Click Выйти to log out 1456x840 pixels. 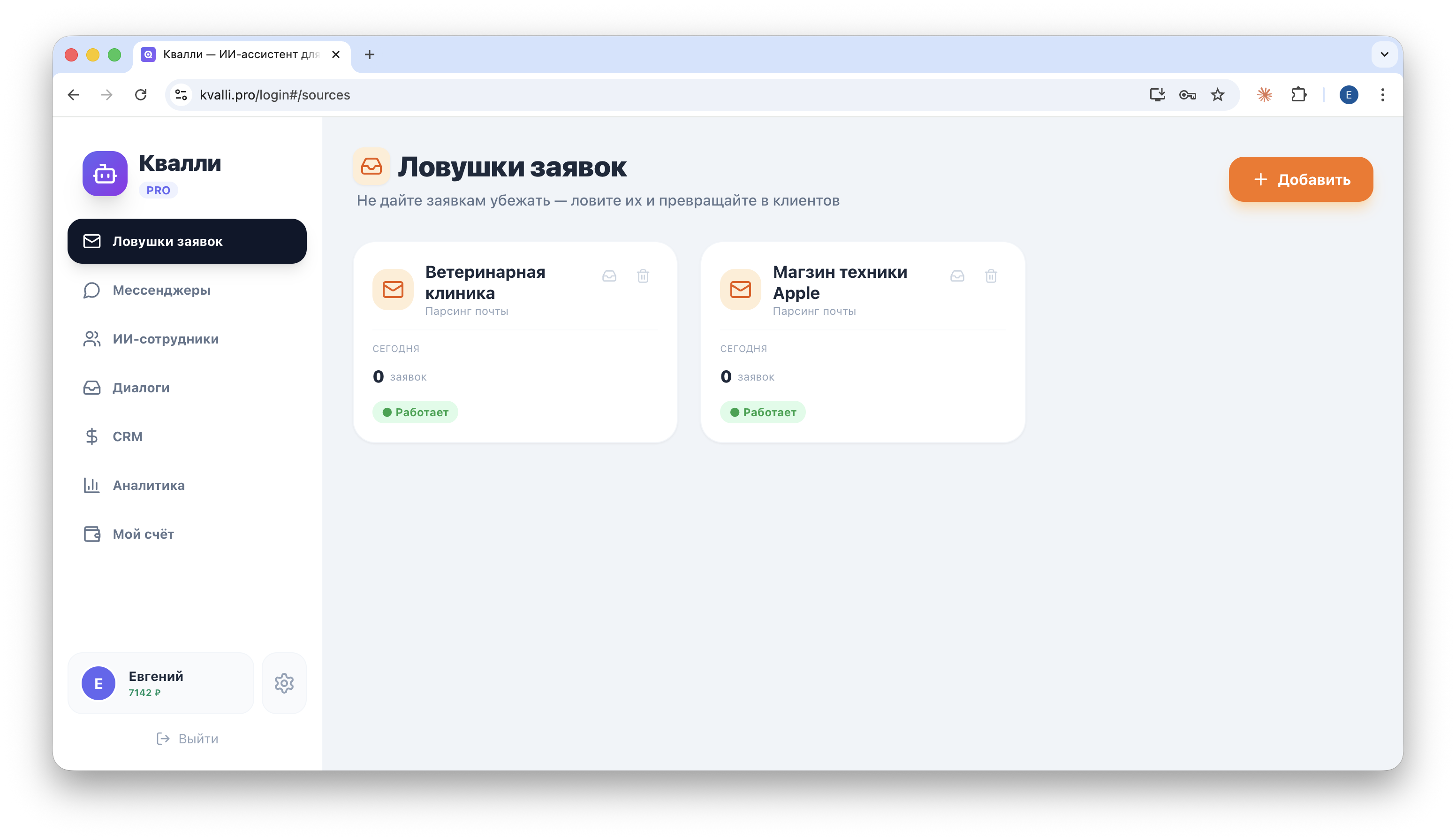point(188,739)
